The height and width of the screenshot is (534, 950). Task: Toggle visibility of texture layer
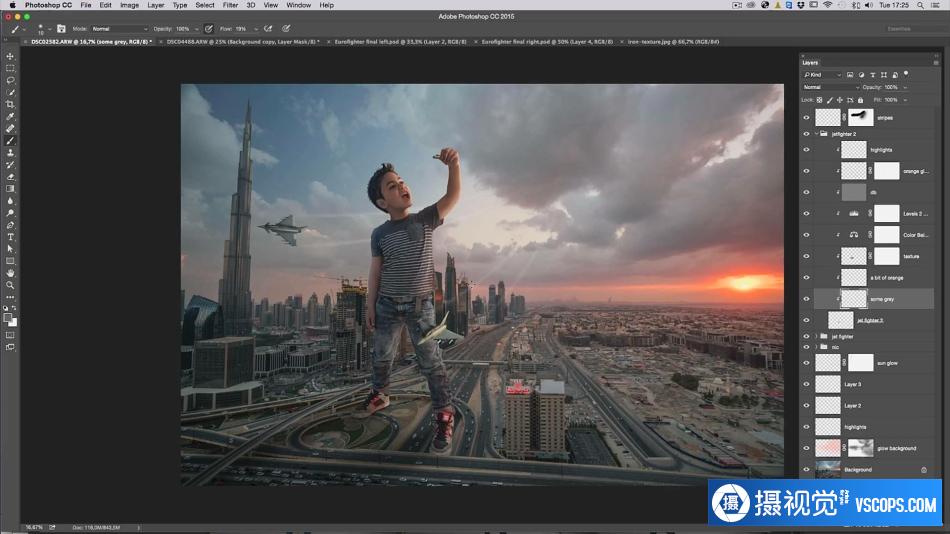point(806,256)
